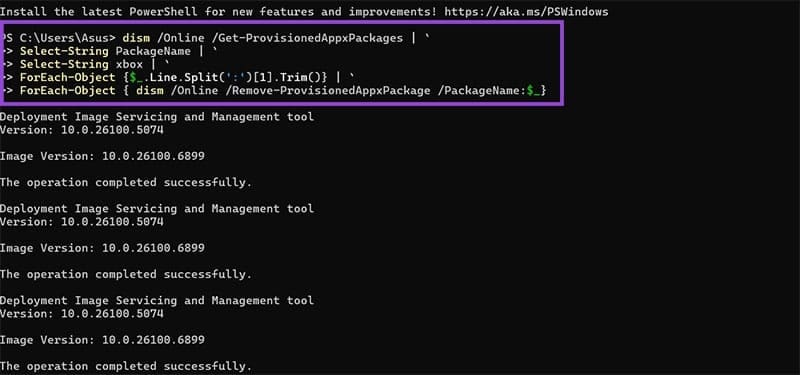Click third Deployment Image Servicing heading

tap(157, 301)
